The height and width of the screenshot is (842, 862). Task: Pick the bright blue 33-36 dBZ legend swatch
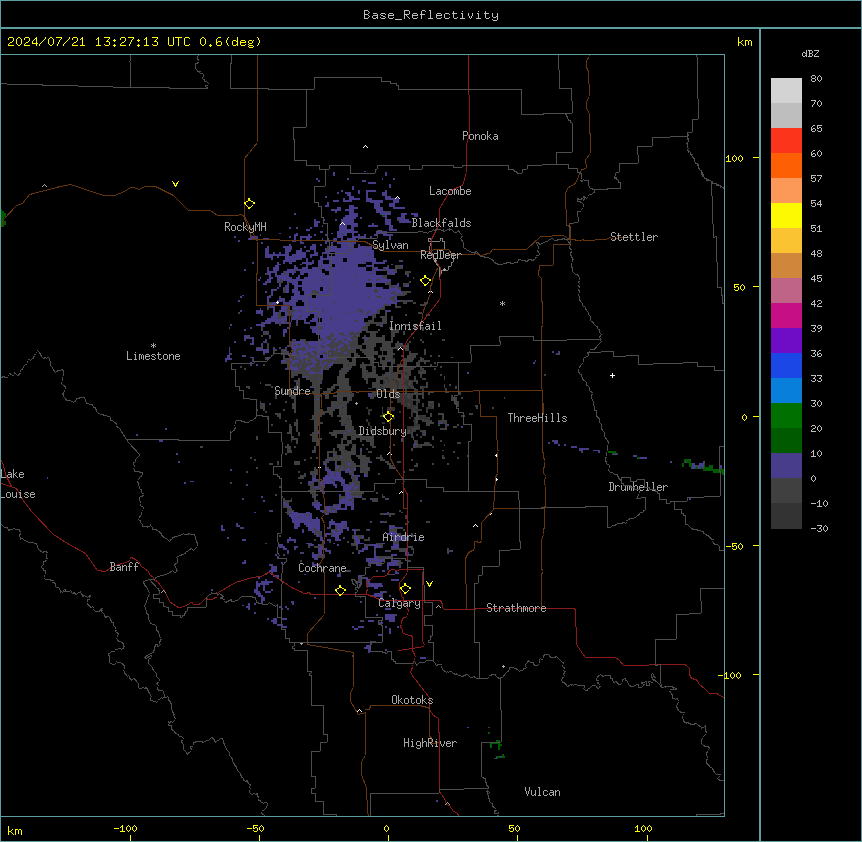click(x=786, y=365)
